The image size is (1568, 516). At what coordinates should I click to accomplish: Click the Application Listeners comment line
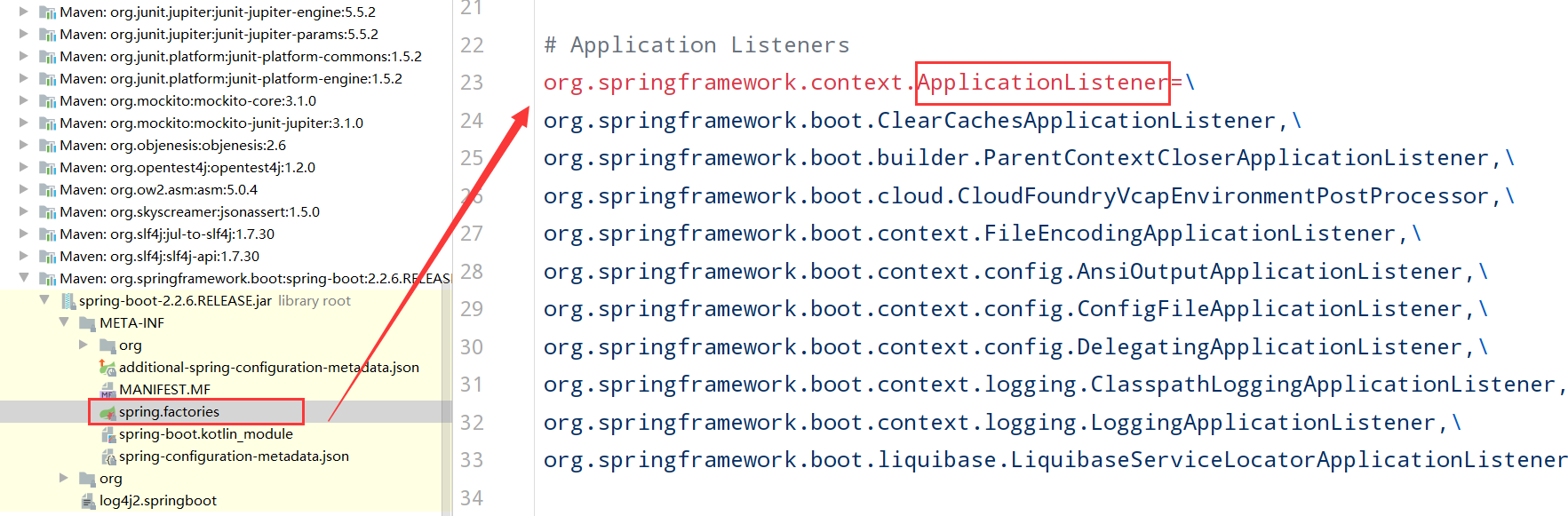click(696, 45)
